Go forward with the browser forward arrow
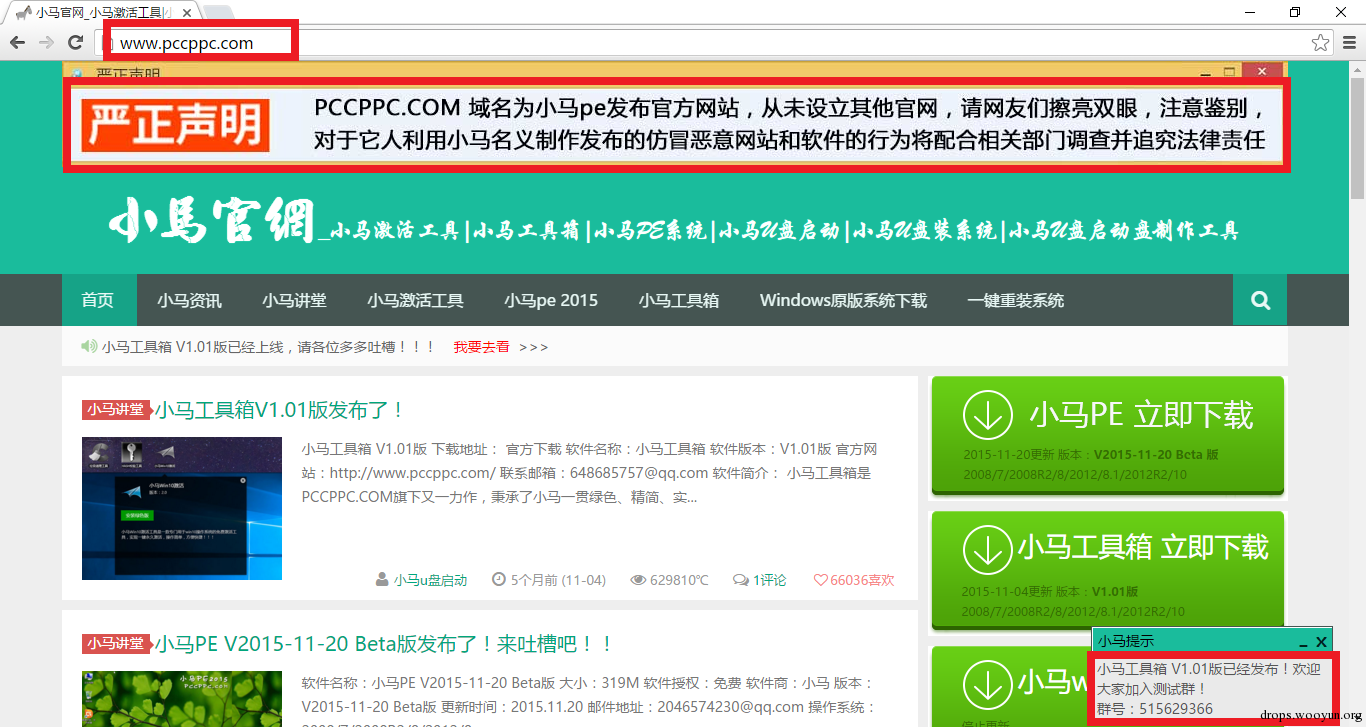This screenshot has height=727, width=1366. click(46, 42)
